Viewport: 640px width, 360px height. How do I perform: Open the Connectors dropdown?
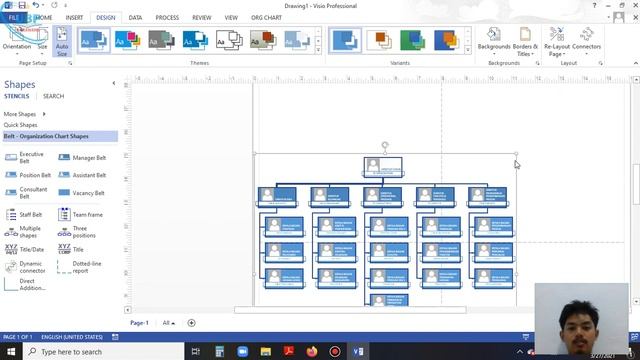pos(587,41)
